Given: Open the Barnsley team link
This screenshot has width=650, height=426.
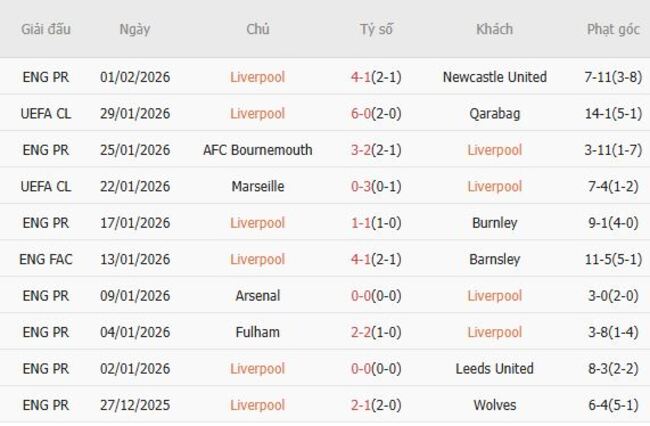Looking at the screenshot, I should click(494, 260).
